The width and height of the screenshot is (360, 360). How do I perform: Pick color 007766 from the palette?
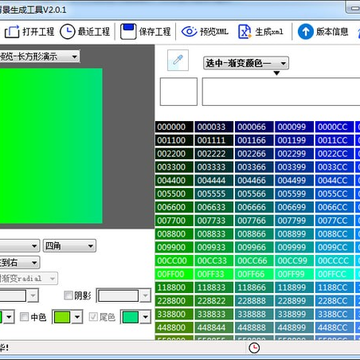tap(254, 220)
